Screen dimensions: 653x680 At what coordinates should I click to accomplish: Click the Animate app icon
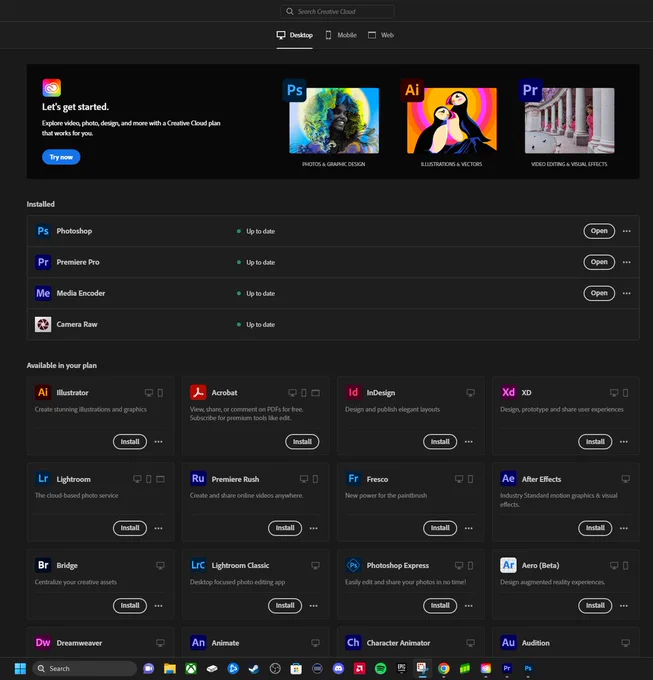pos(198,643)
